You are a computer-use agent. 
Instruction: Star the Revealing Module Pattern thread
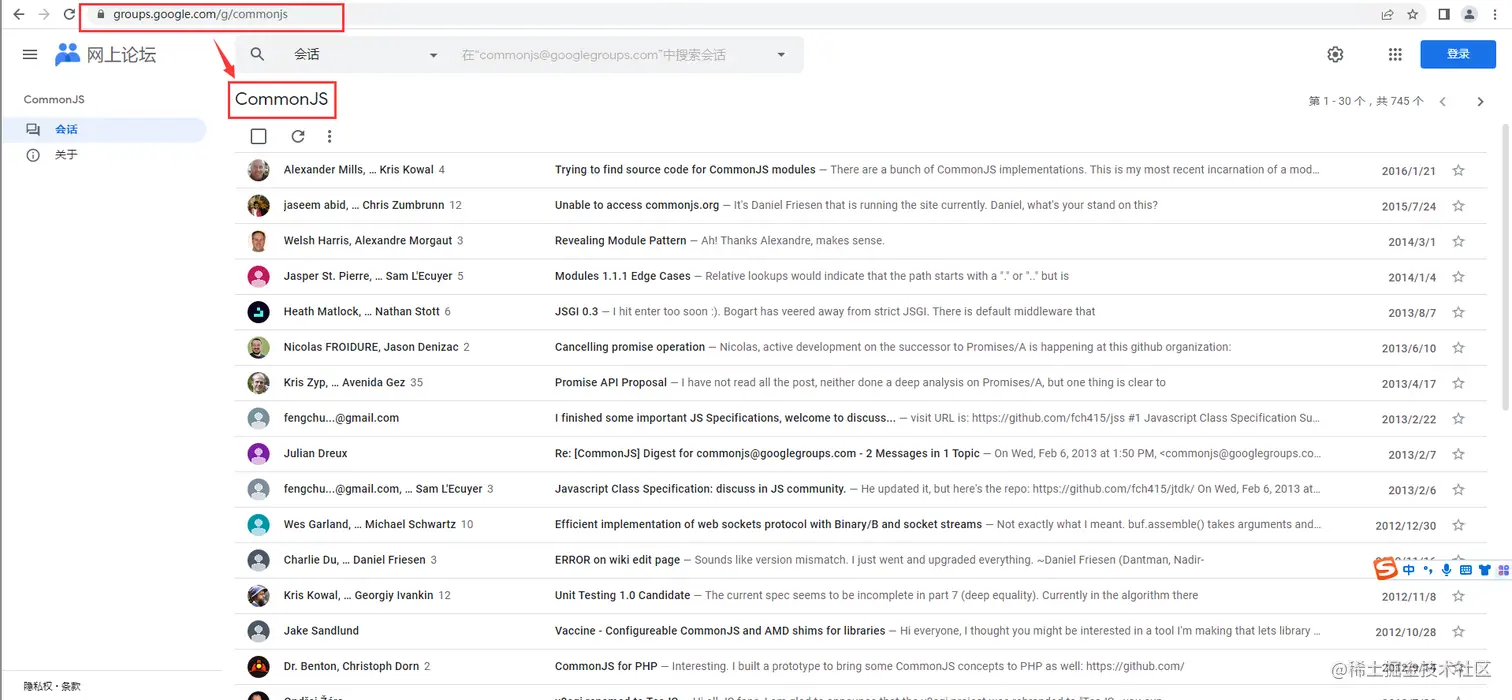1458,242
